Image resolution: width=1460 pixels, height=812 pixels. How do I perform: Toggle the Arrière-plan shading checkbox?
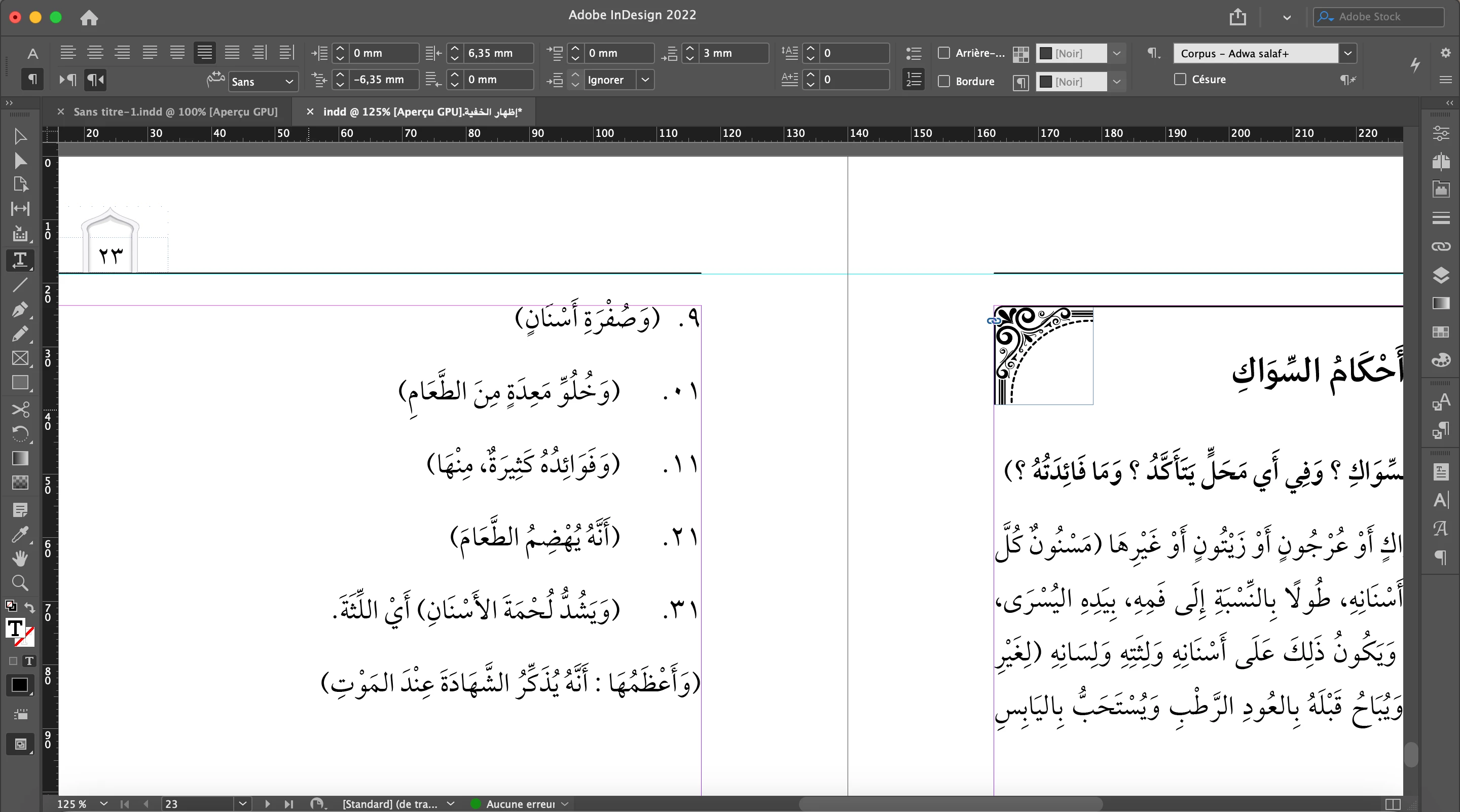tap(944, 53)
